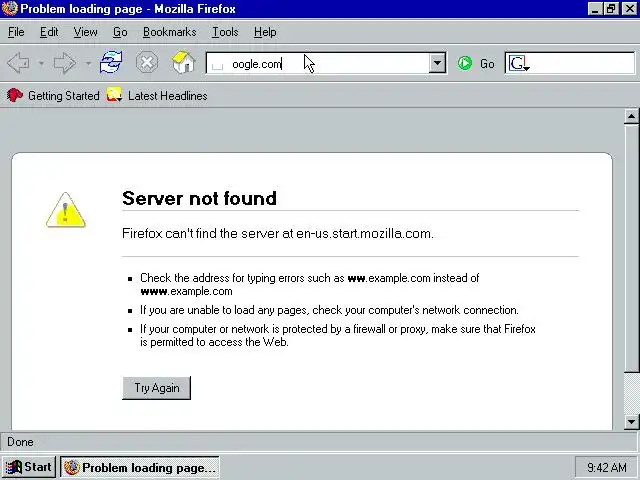This screenshot has height=480, width=640.
Task: Open the Go menu
Action: (x=120, y=32)
